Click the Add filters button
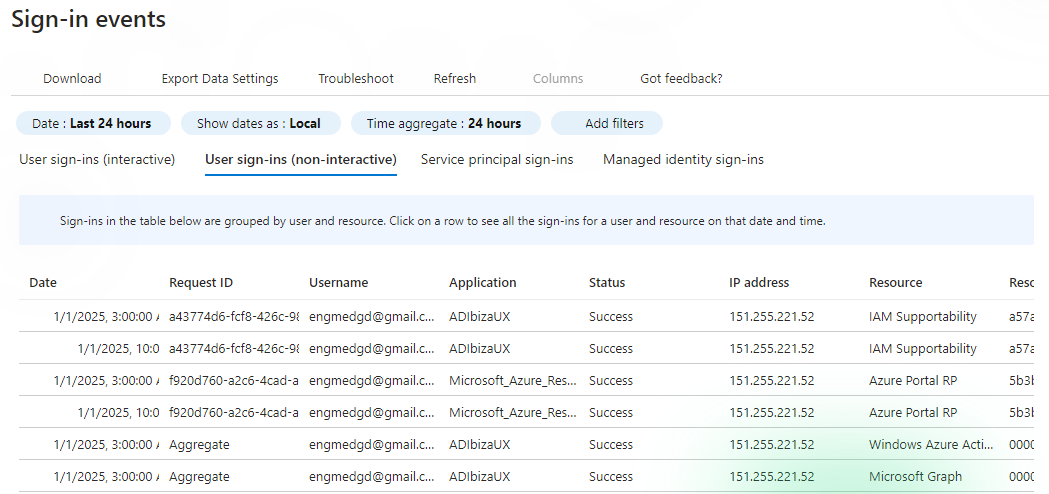The height and width of the screenshot is (494, 1049). coord(607,123)
